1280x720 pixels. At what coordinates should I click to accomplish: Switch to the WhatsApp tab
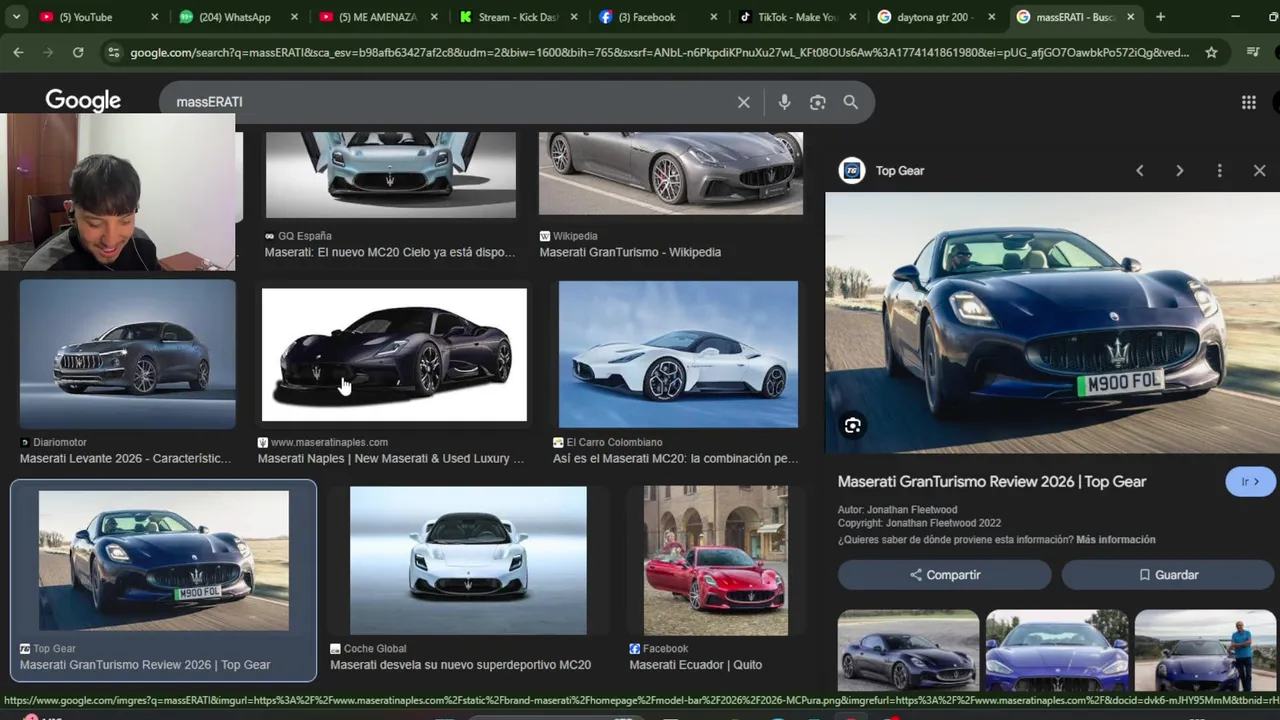pyautogui.click(x=238, y=17)
